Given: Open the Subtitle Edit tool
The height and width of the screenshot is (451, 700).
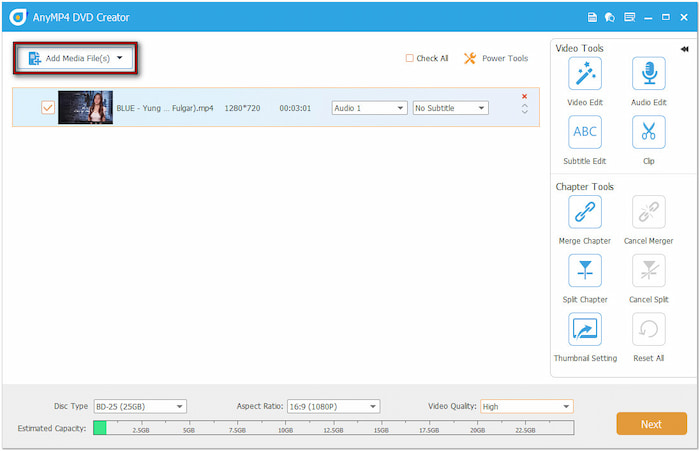Looking at the screenshot, I should click(x=584, y=133).
